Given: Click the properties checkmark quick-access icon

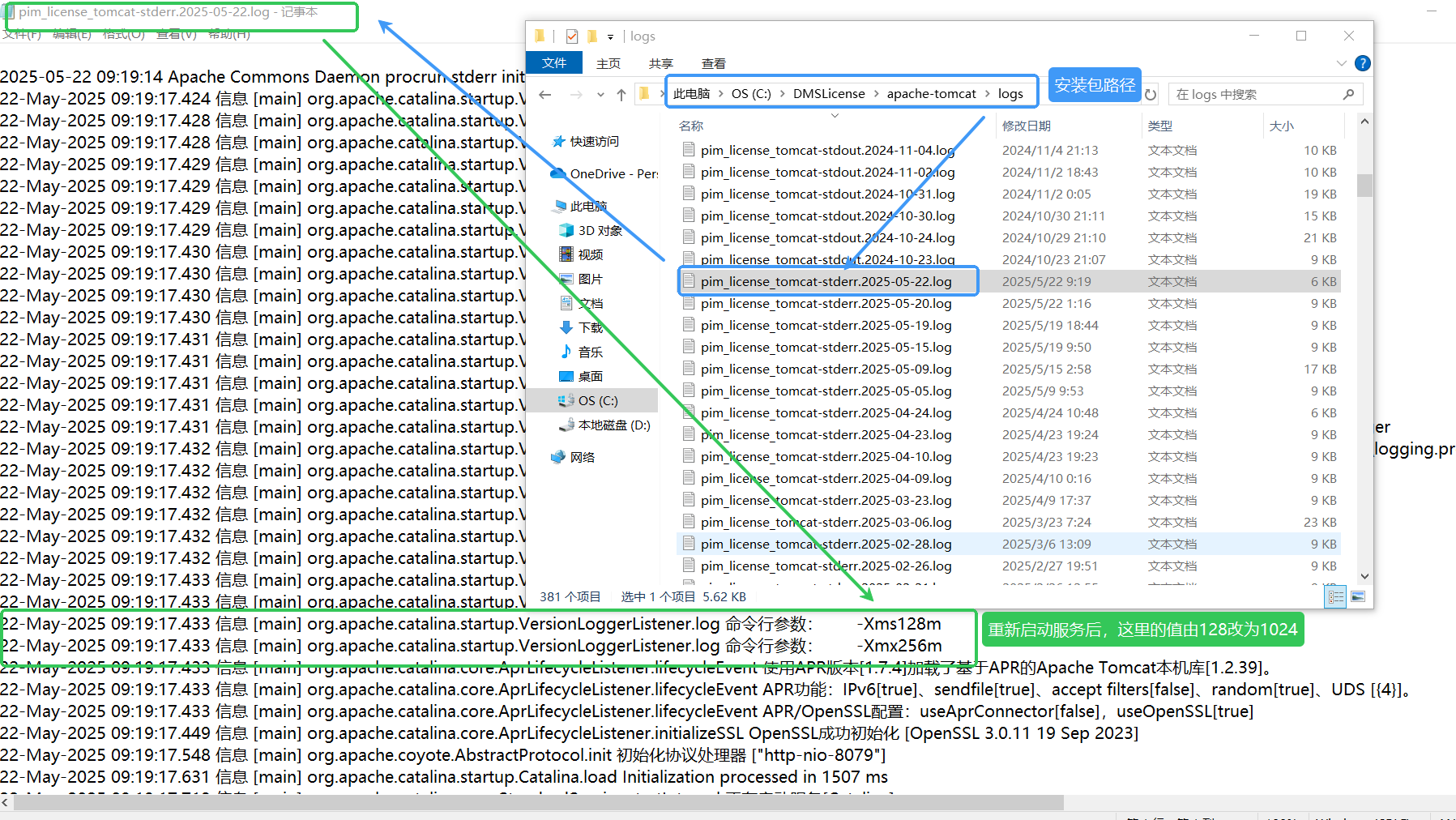Looking at the screenshot, I should (572, 36).
